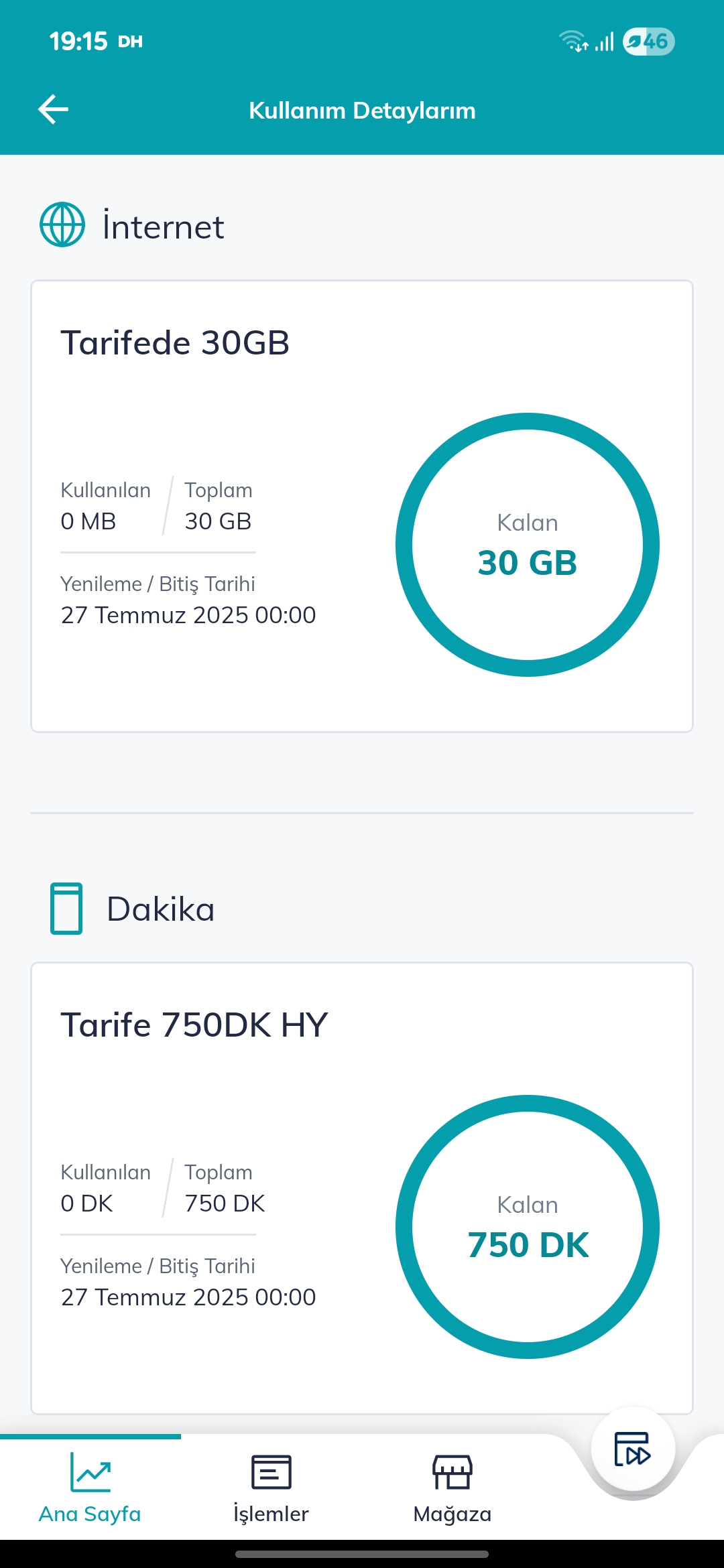
Task: Open the Tarifede 30GB card title
Action: 175,342
